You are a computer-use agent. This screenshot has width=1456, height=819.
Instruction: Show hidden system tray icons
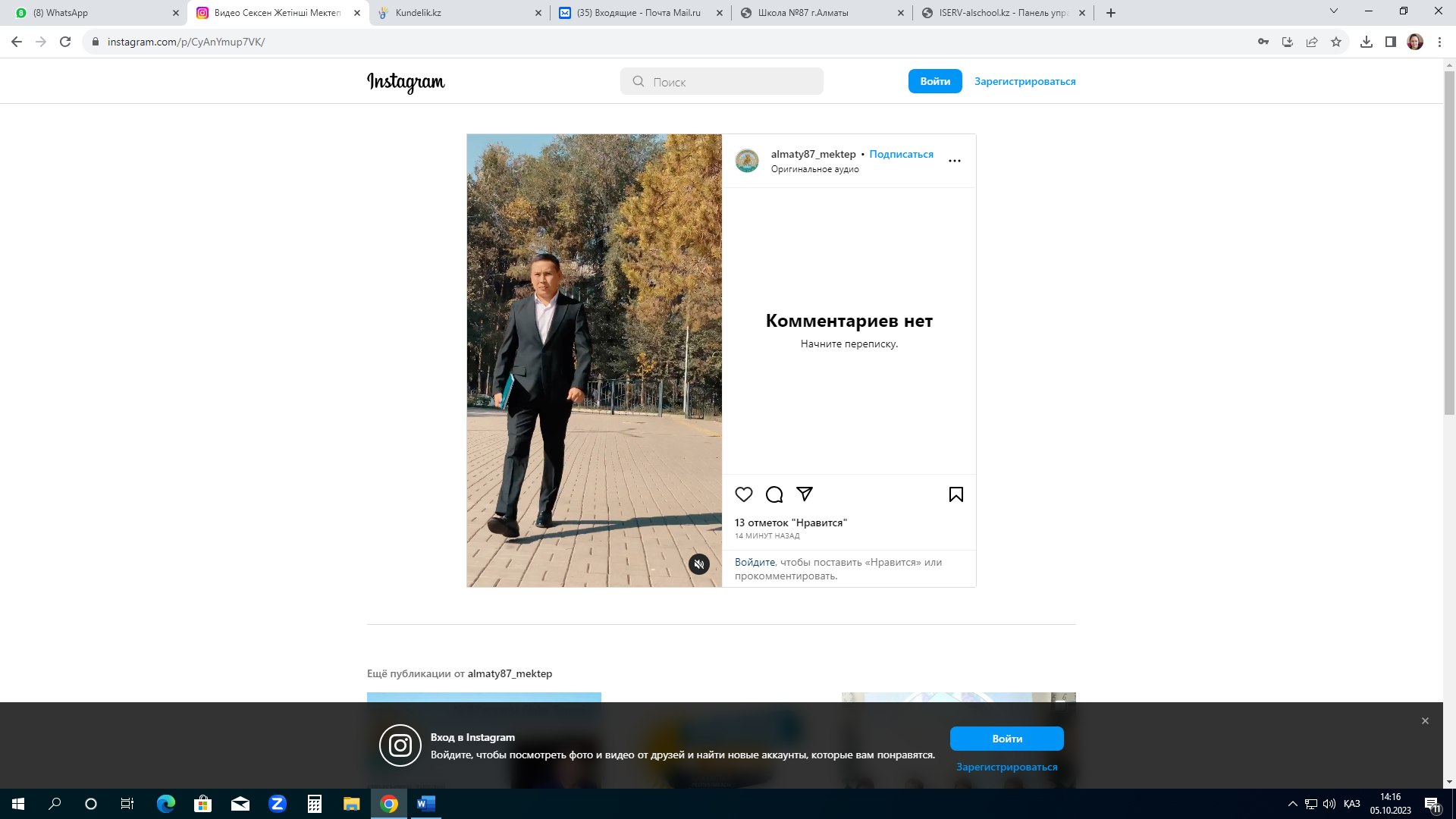1293,804
